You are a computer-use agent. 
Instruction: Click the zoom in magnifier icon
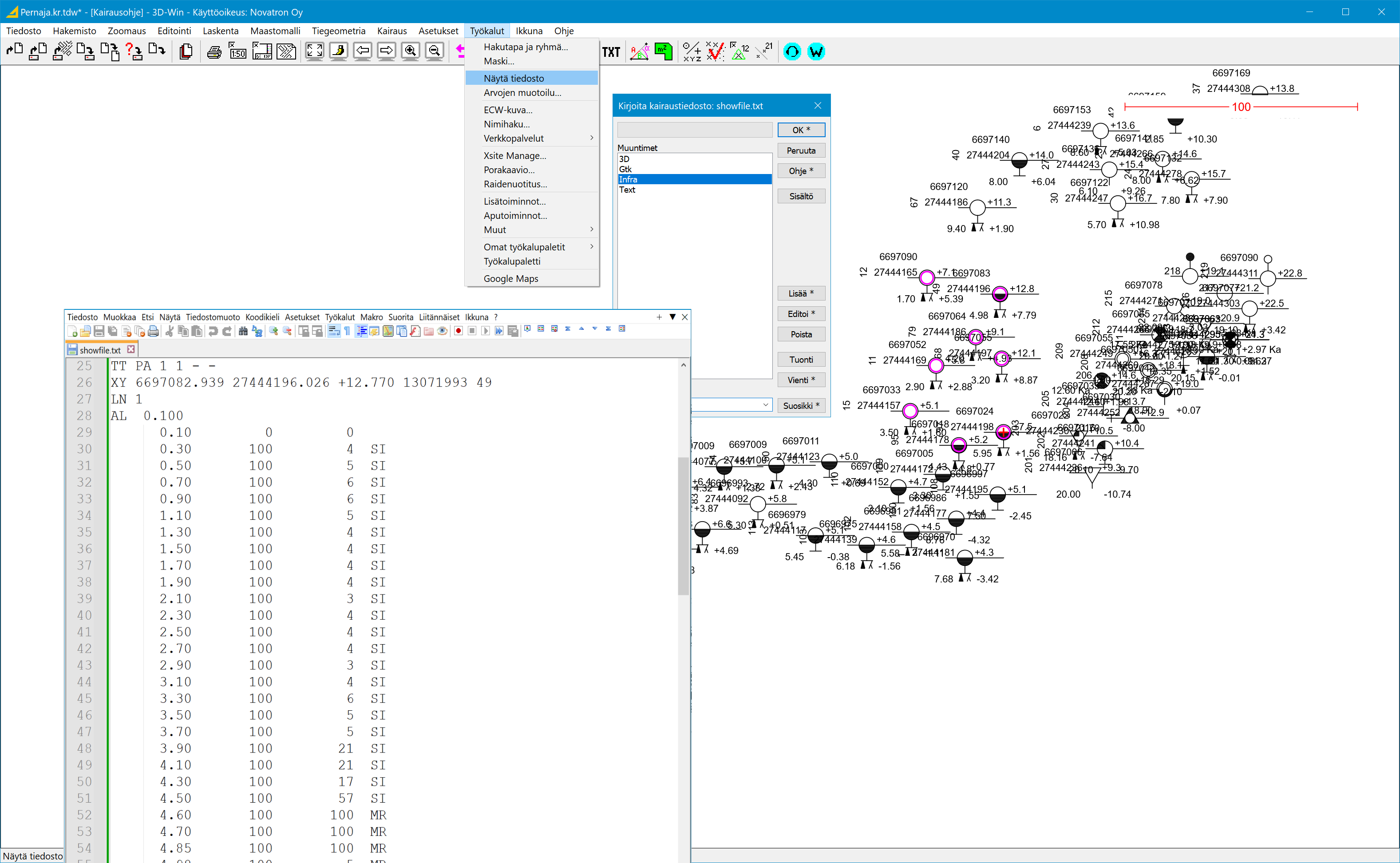[410, 51]
